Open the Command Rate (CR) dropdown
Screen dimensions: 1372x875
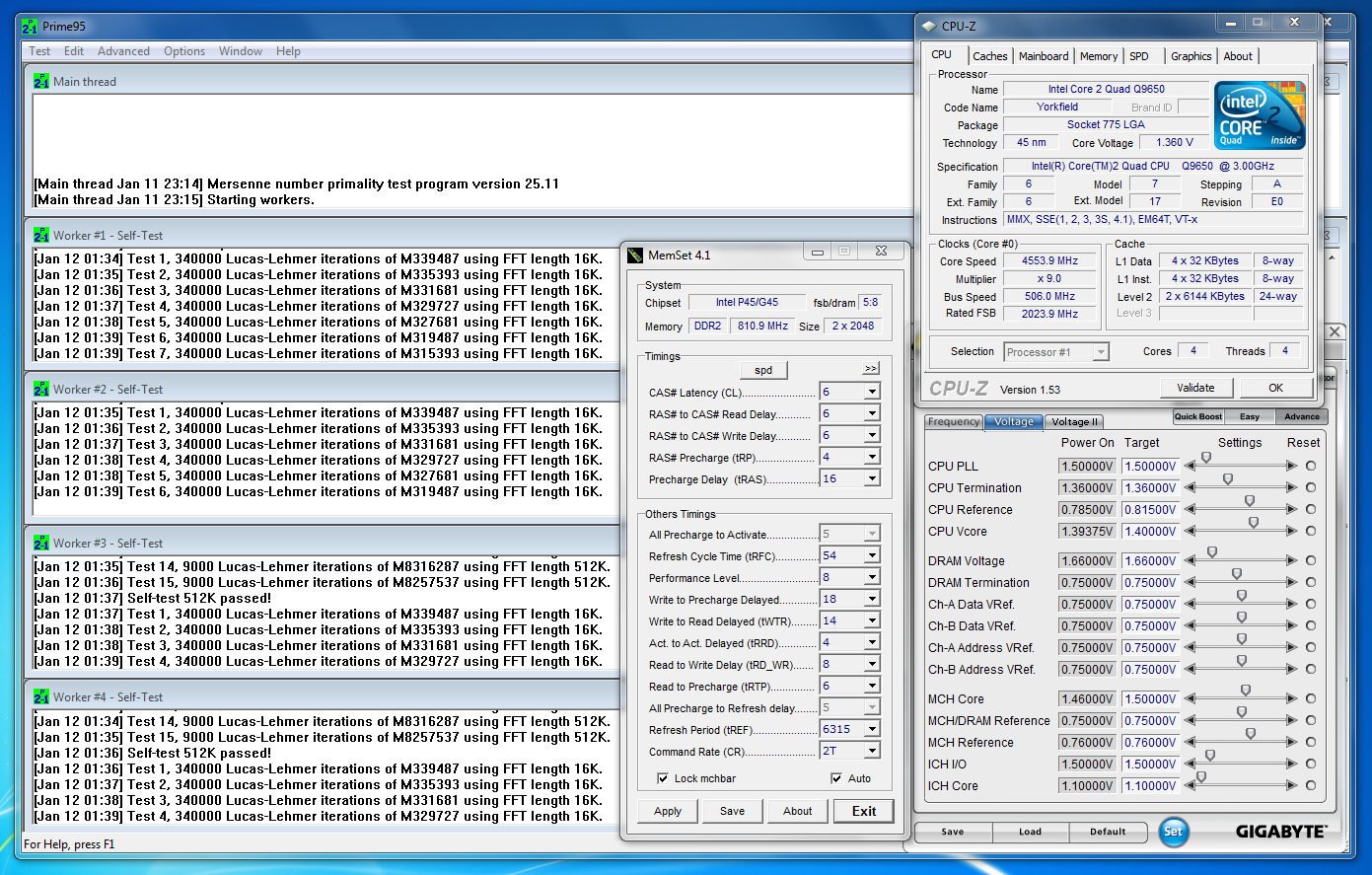872,751
